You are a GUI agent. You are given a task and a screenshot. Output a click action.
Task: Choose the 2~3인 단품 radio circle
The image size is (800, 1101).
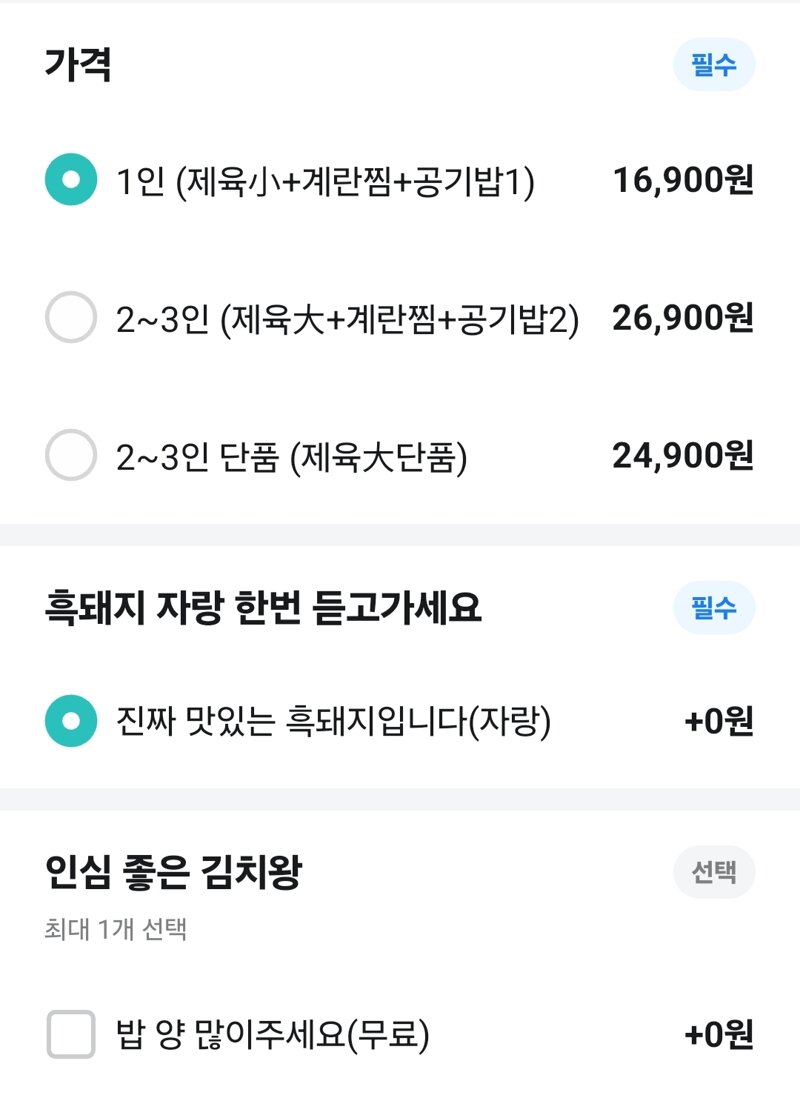[x=71, y=455]
